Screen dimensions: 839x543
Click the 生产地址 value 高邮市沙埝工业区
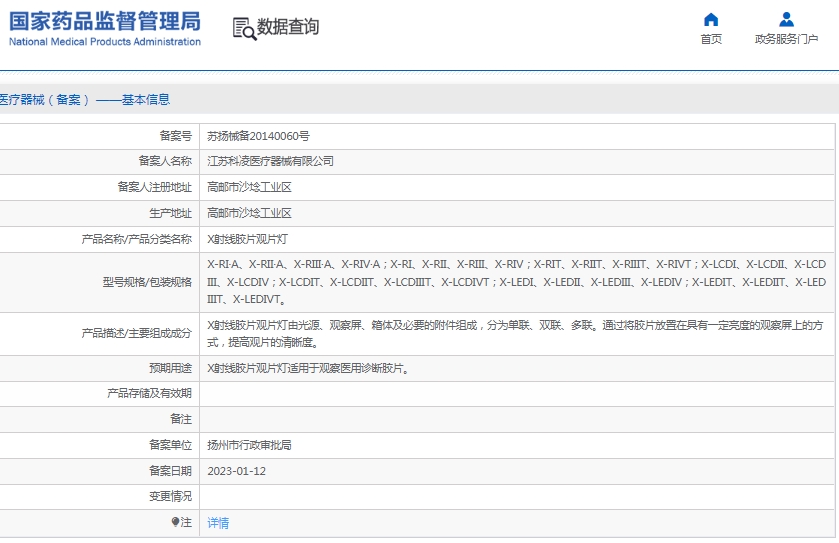[x=249, y=213]
